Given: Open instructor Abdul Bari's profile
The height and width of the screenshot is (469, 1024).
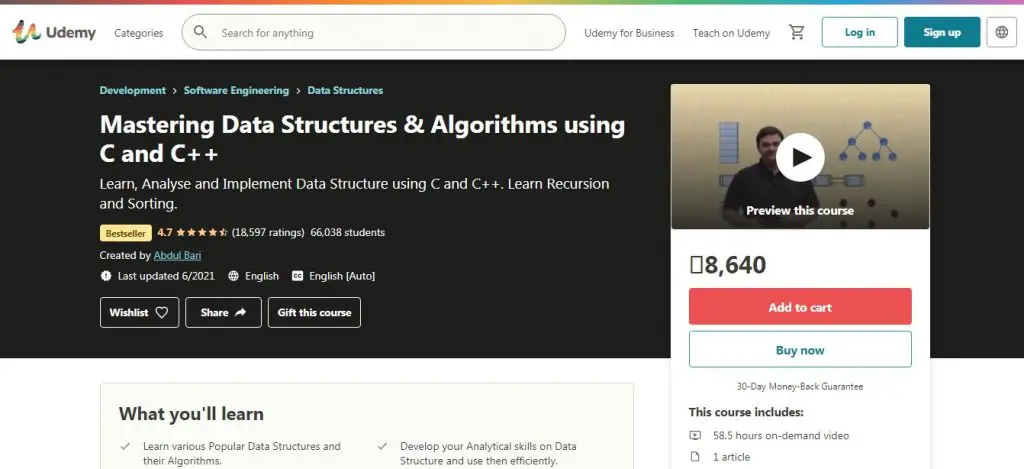Looking at the screenshot, I should click(177, 255).
